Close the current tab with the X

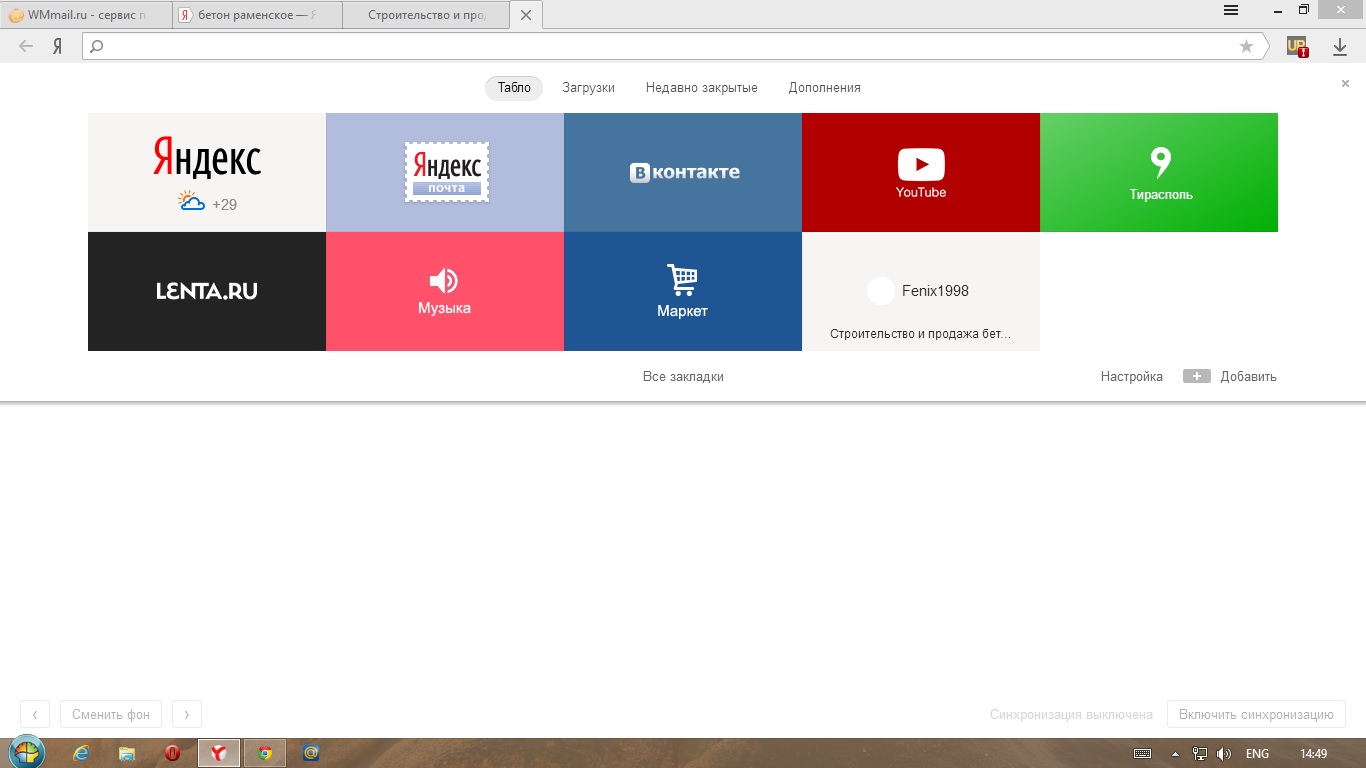(526, 15)
